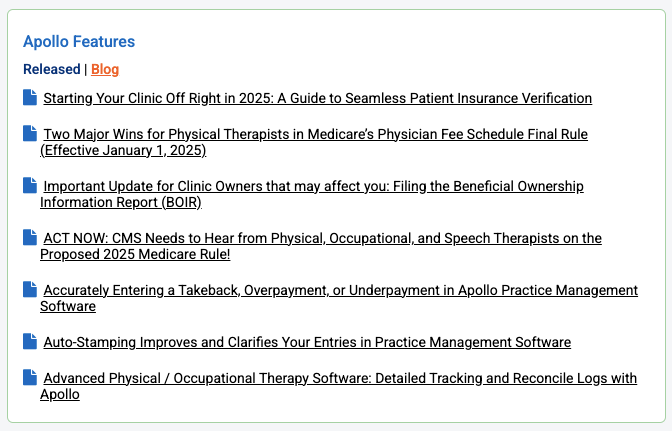The height and width of the screenshot is (431, 672).
Task: Click the file icon for Advanced Physical Therapy Software
Action: click(x=29, y=378)
